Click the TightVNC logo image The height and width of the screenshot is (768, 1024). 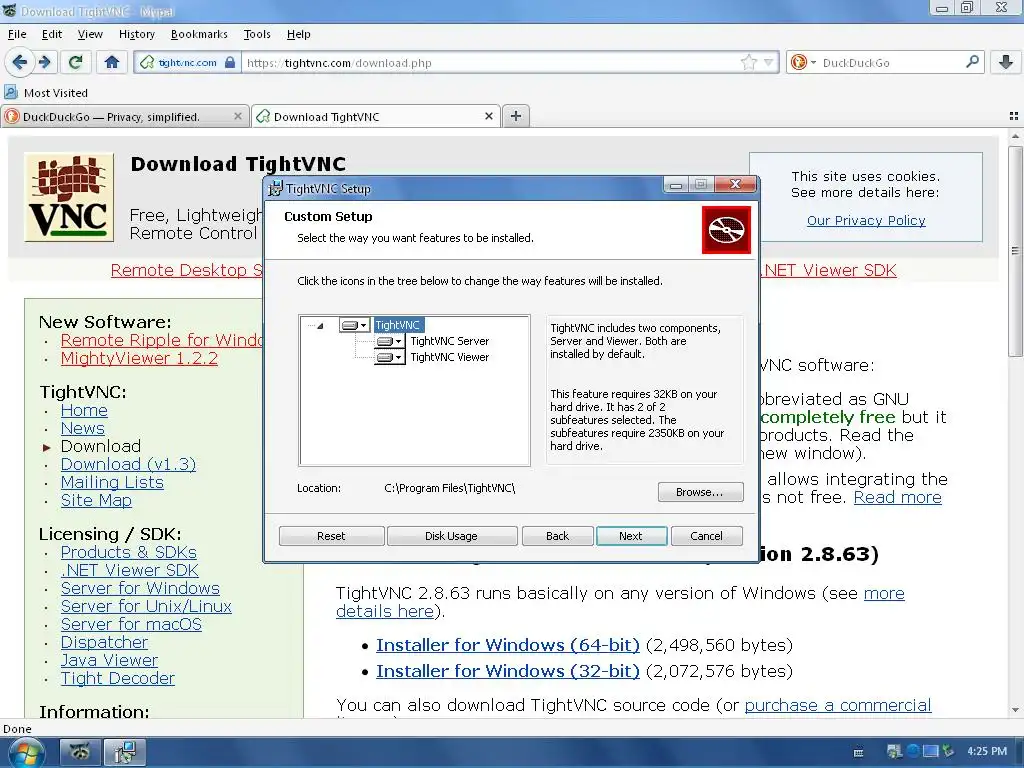(x=69, y=197)
